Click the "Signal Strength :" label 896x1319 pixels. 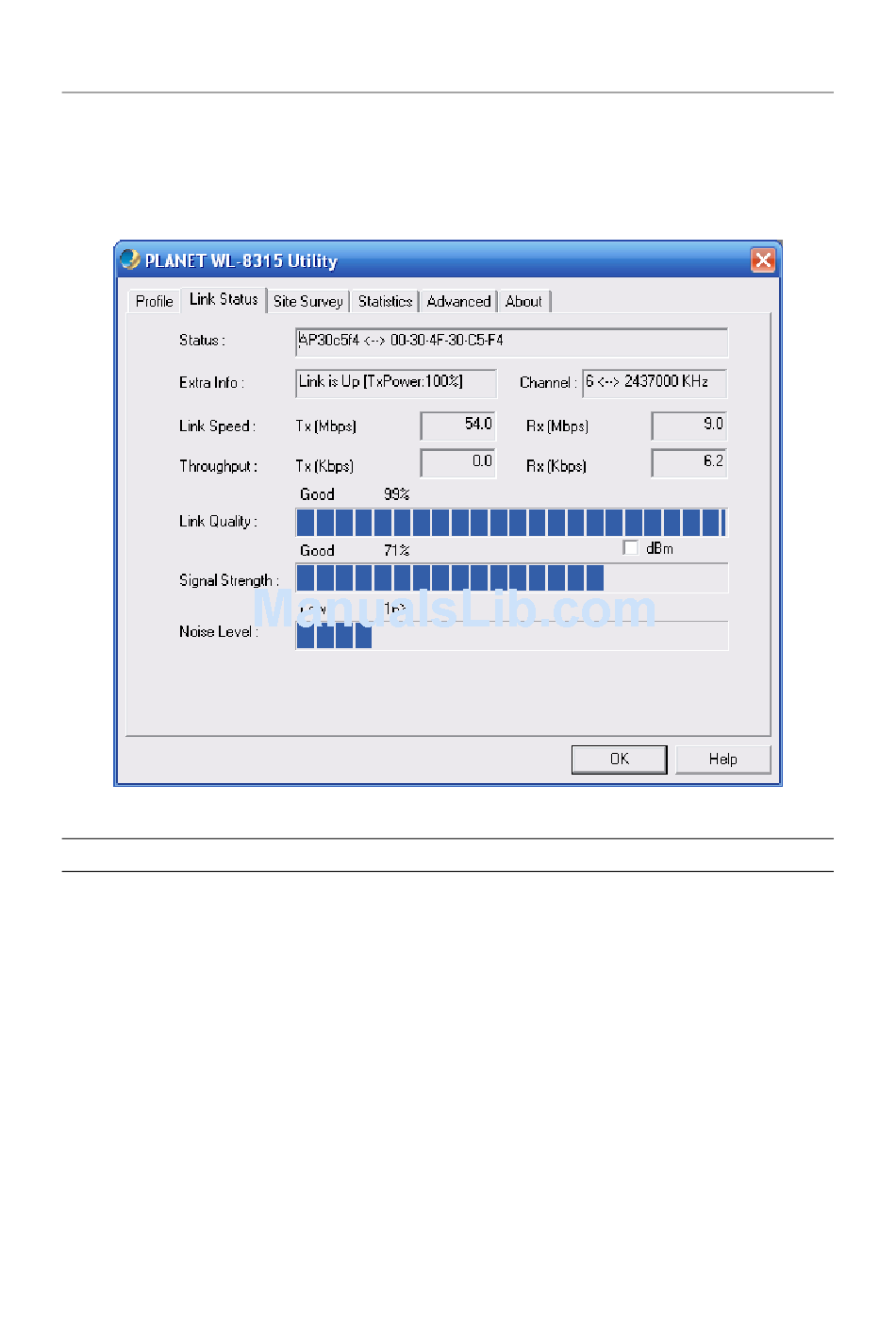tap(229, 580)
